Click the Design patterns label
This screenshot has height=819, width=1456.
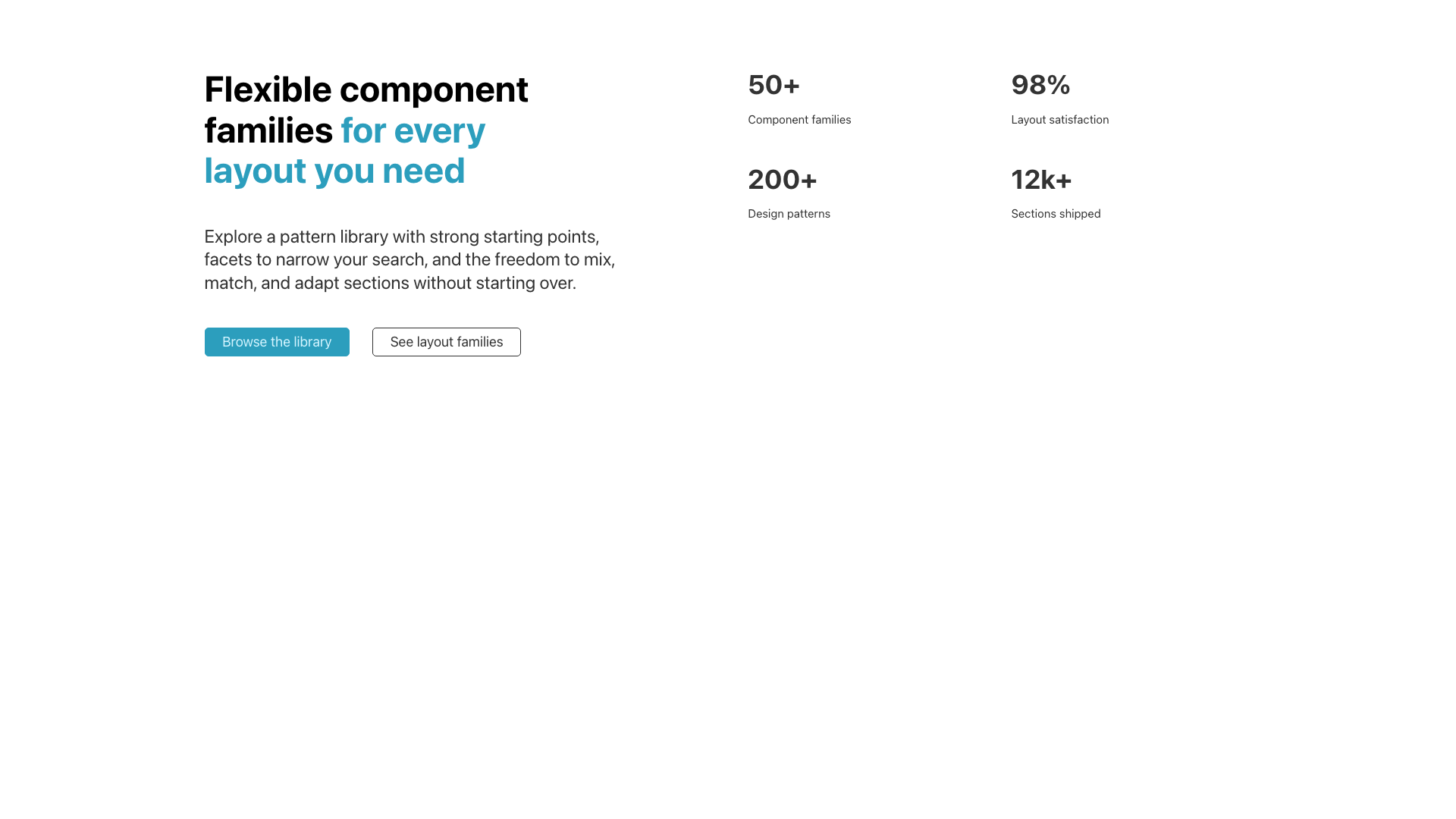pos(789,214)
